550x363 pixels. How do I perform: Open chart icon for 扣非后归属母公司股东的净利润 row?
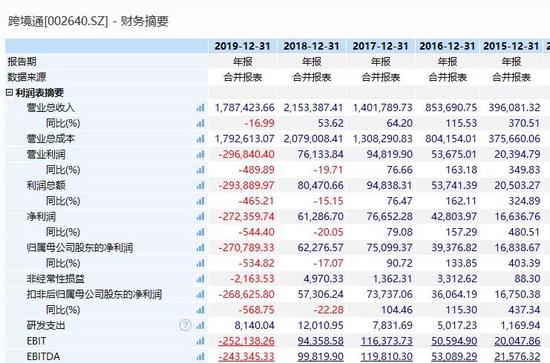pyautogui.click(x=200, y=295)
